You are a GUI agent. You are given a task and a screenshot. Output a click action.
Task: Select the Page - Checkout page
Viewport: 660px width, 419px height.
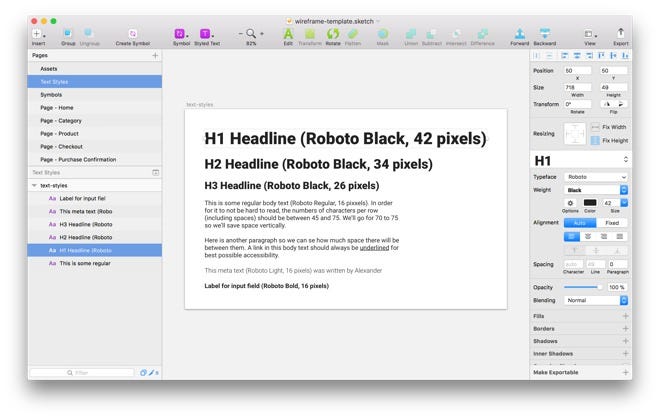click(95, 147)
